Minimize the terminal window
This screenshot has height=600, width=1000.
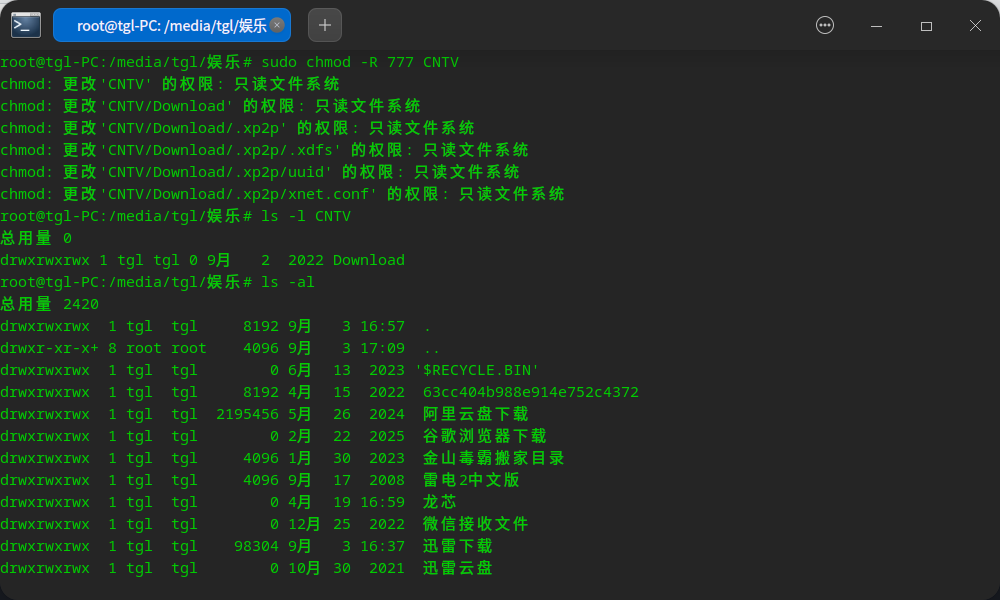pyautogui.click(x=876, y=26)
